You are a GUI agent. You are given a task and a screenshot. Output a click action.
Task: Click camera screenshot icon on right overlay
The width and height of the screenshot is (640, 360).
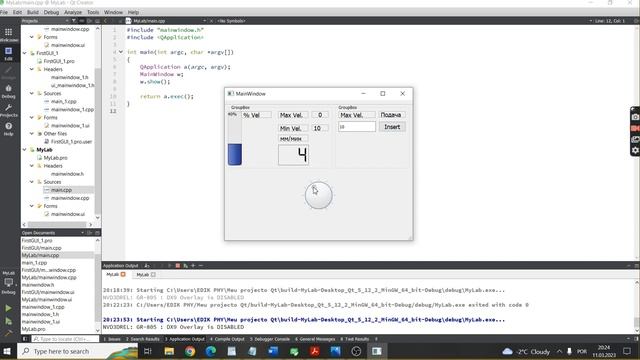pyautogui.click(x=635, y=117)
